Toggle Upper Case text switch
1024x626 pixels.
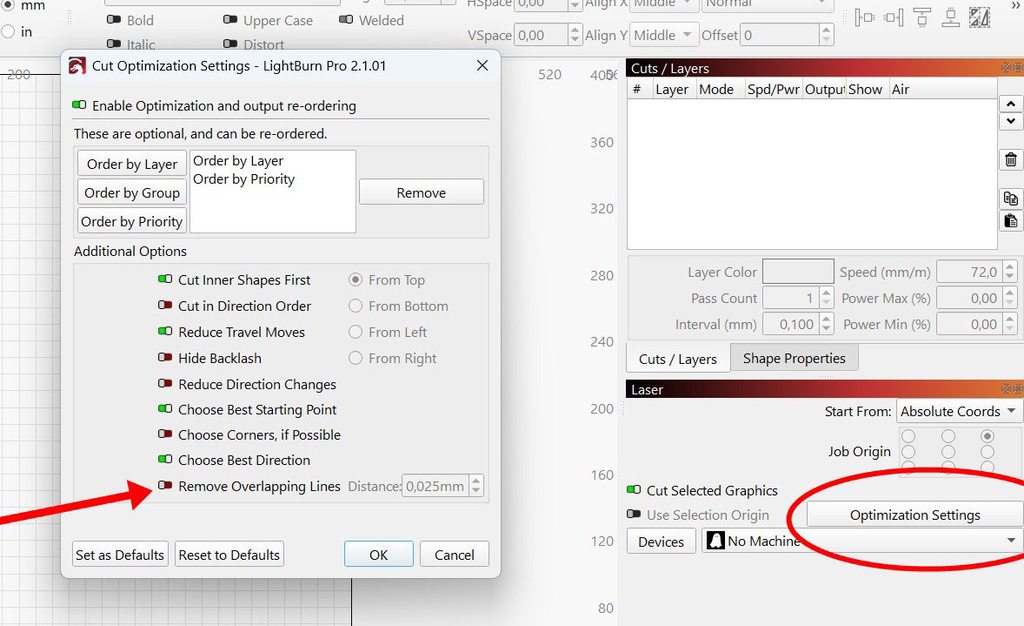click(230, 20)
